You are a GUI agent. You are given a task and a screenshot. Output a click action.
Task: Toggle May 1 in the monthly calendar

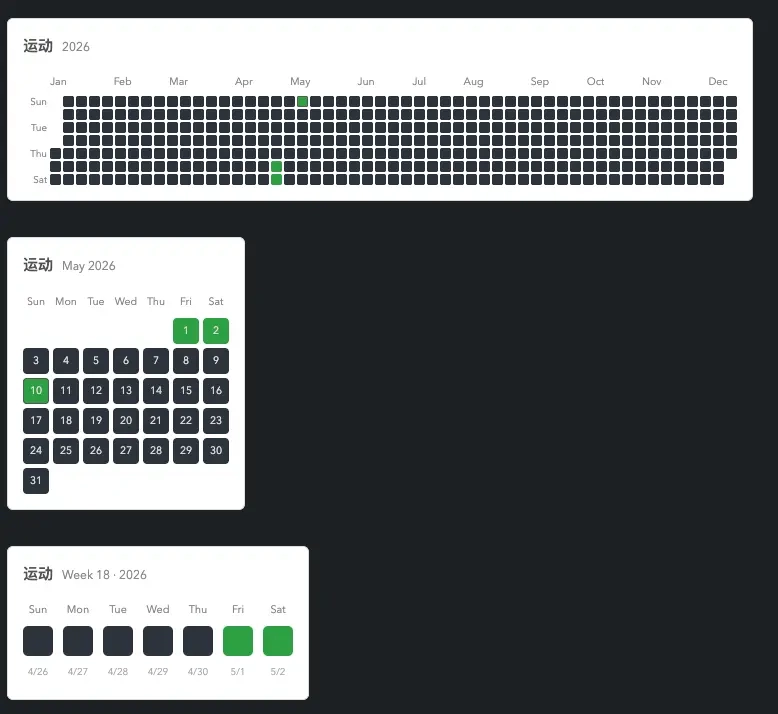(x=186, y=330)
